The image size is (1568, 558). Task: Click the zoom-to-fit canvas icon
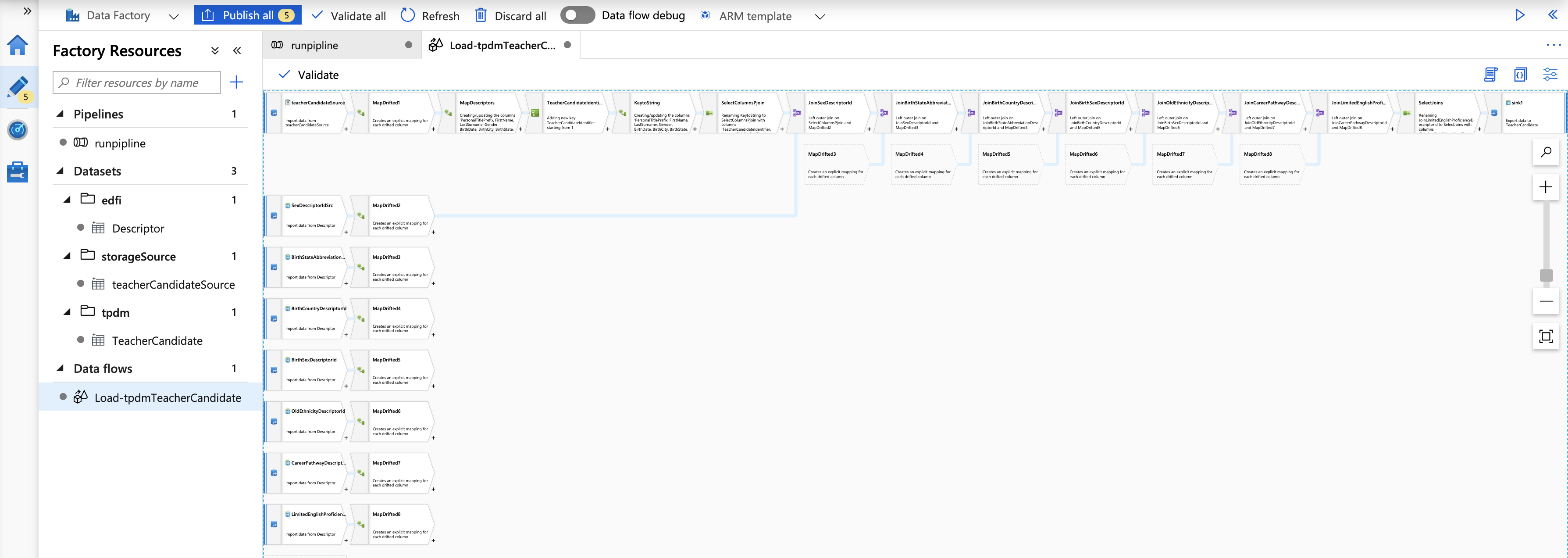point(1546,336)
